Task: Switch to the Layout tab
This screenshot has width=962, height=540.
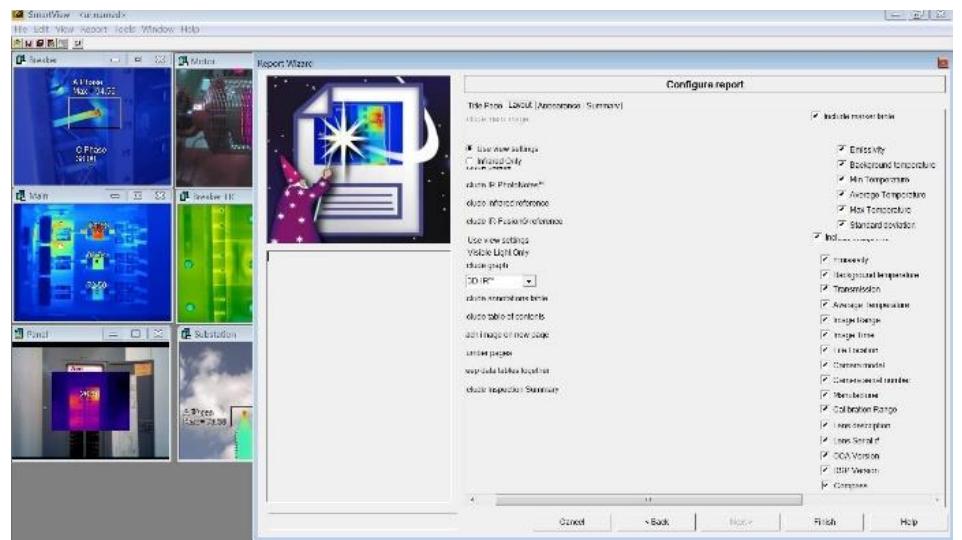Action: (x=520, y=105)
